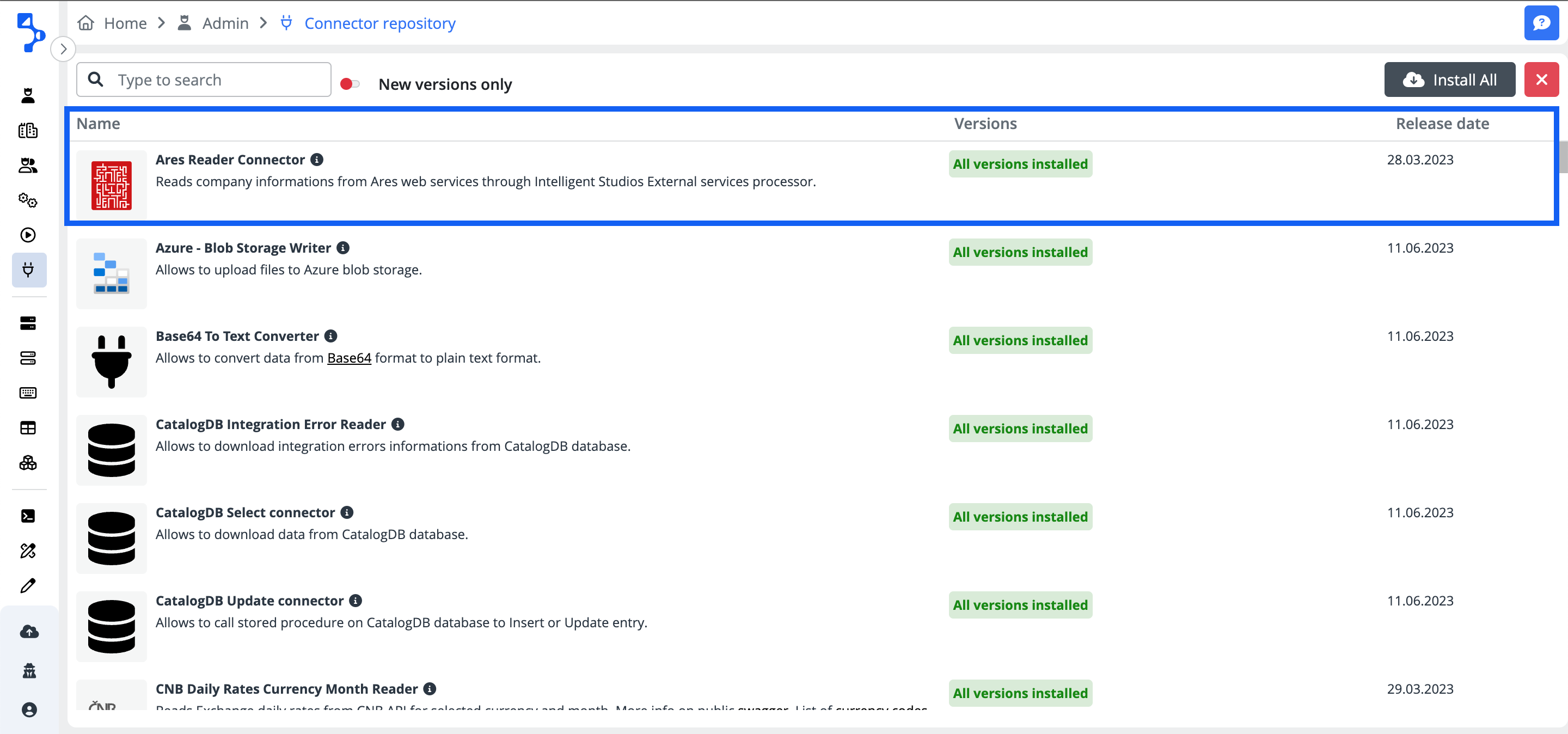Toggle the New versions only switch
This screenshot has width=1568, height=734.
(350, 84)
